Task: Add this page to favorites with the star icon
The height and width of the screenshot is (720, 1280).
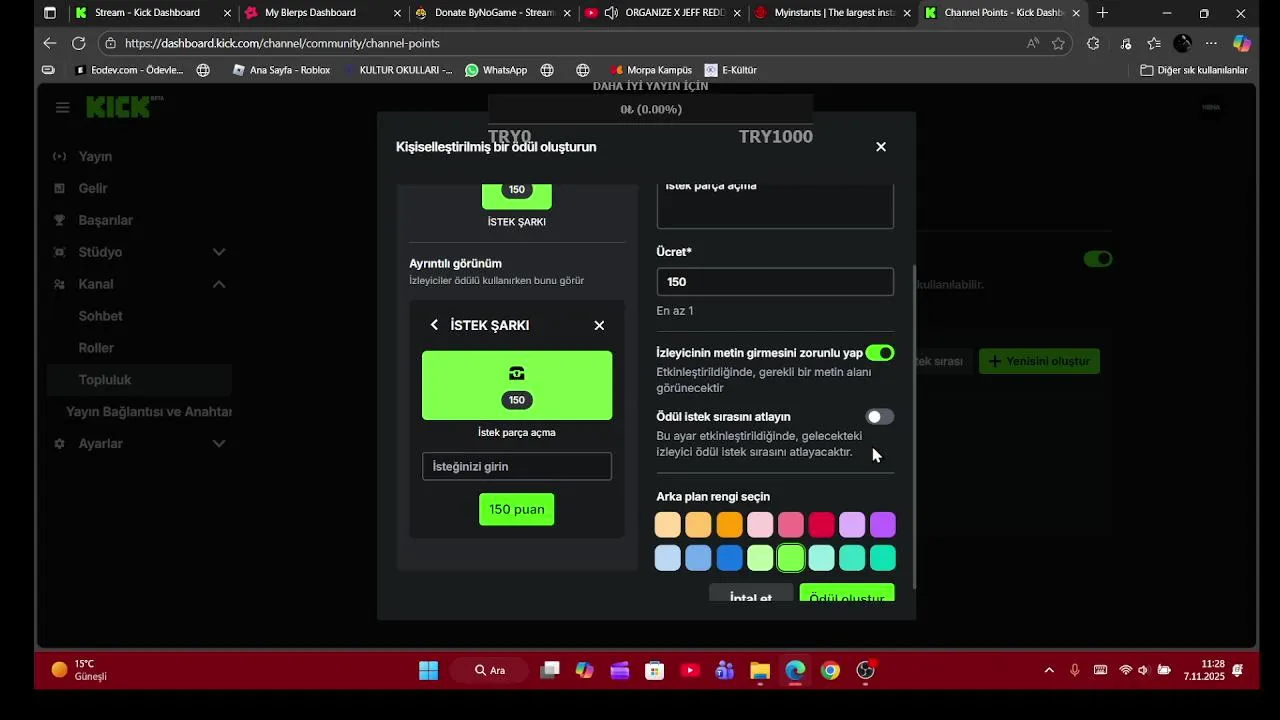Action: pyautogui.click(x=1058, y=43)
